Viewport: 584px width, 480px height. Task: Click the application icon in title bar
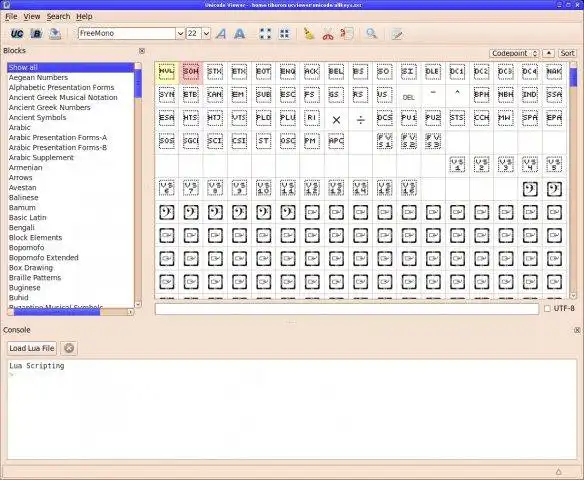click(6, 4)
